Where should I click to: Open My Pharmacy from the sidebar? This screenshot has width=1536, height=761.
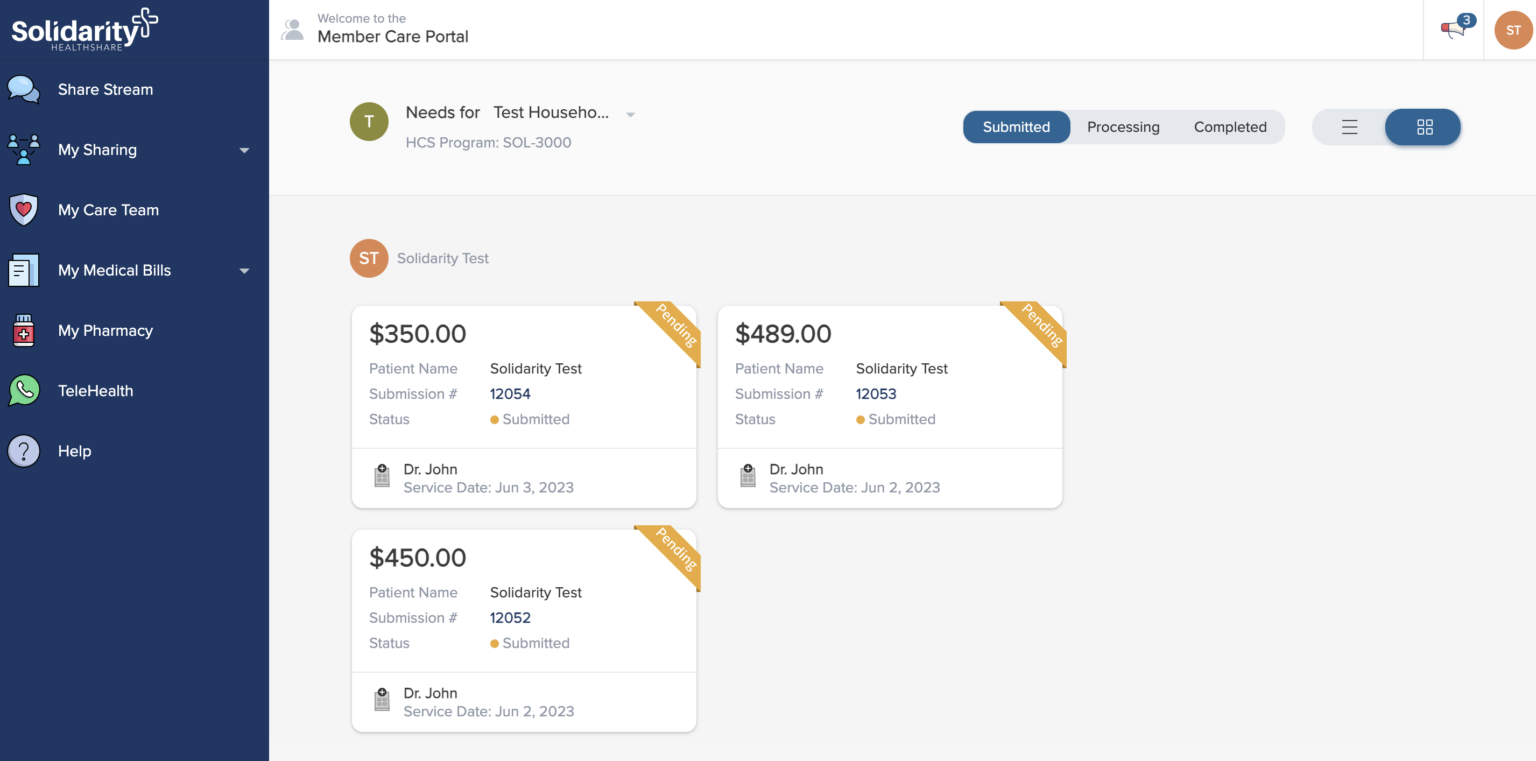tap(106, 330)
